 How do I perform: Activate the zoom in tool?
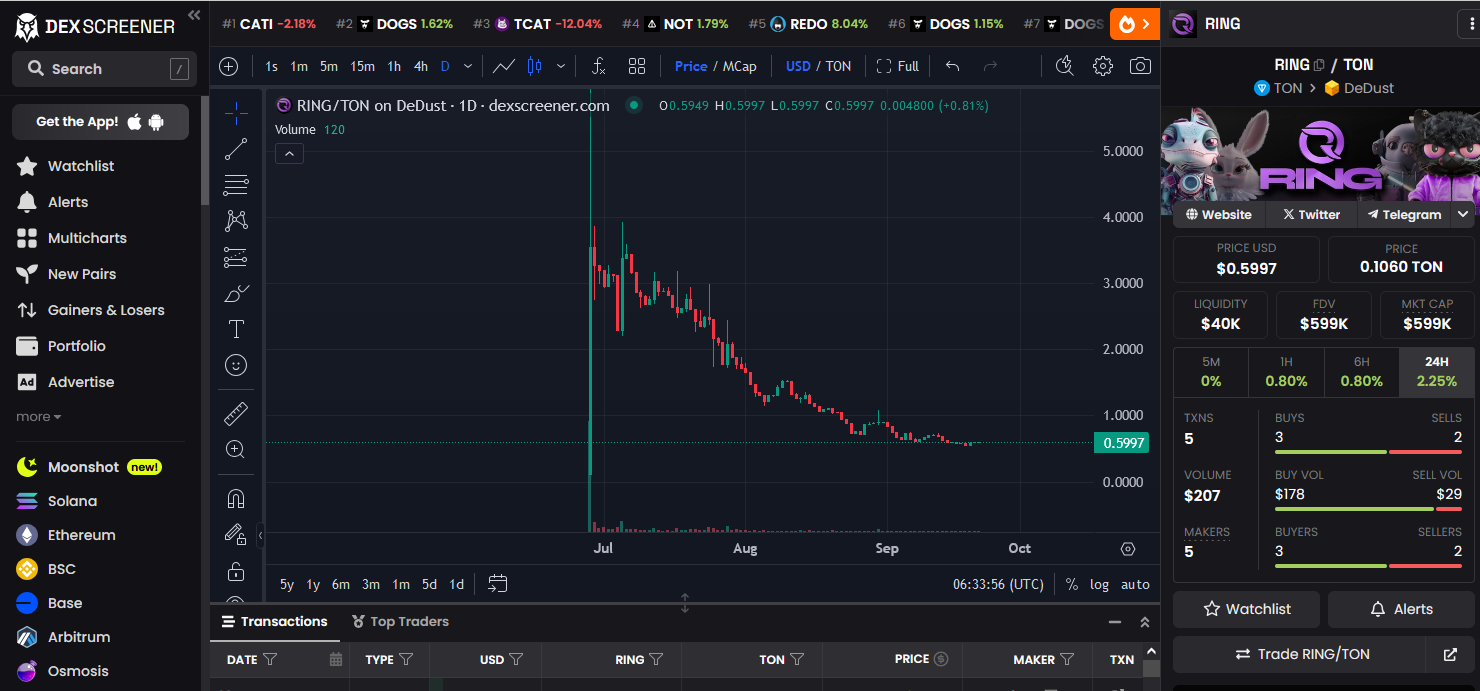click(236, 449)
